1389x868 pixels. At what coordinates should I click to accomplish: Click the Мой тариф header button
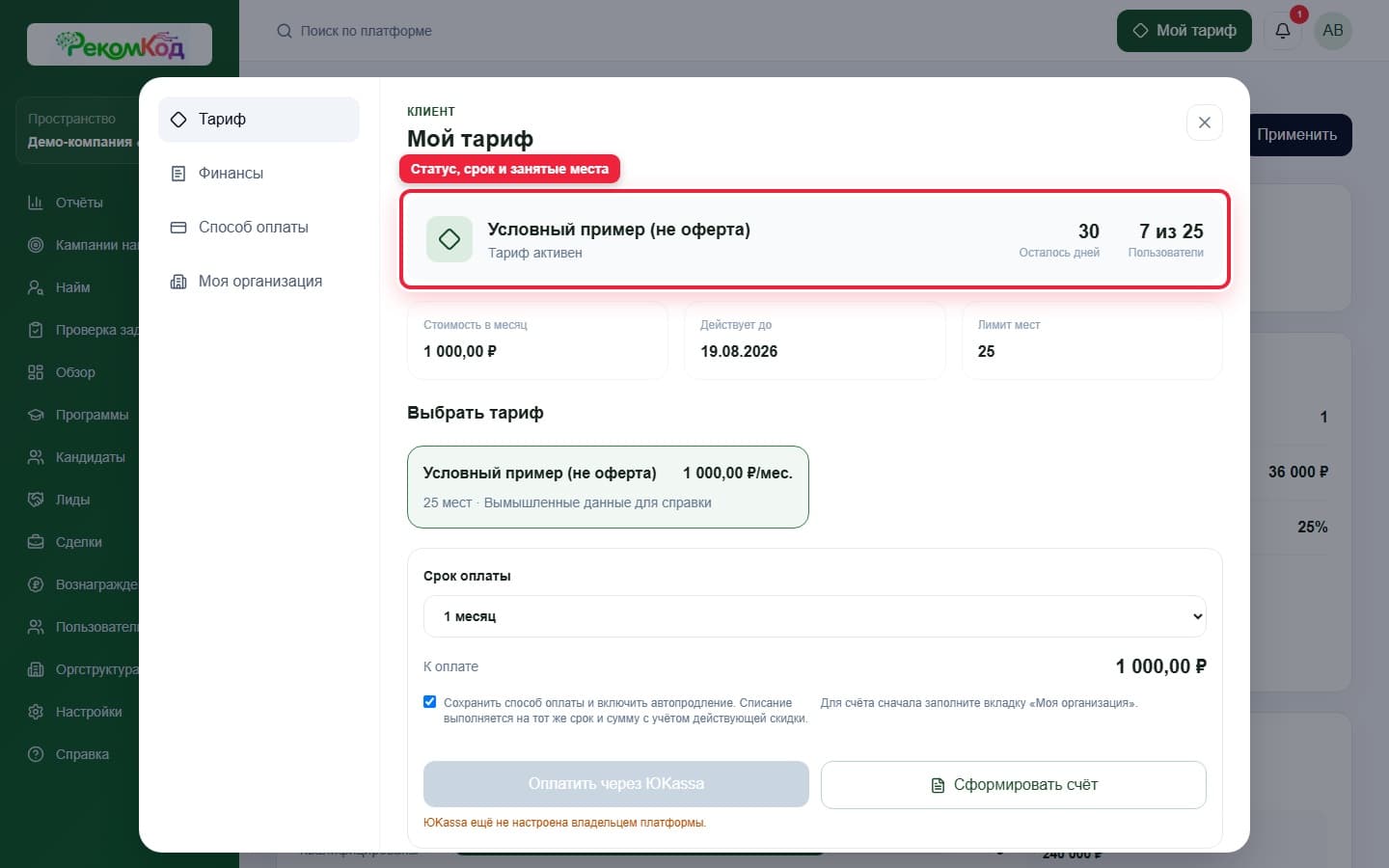coord(1184,31)
